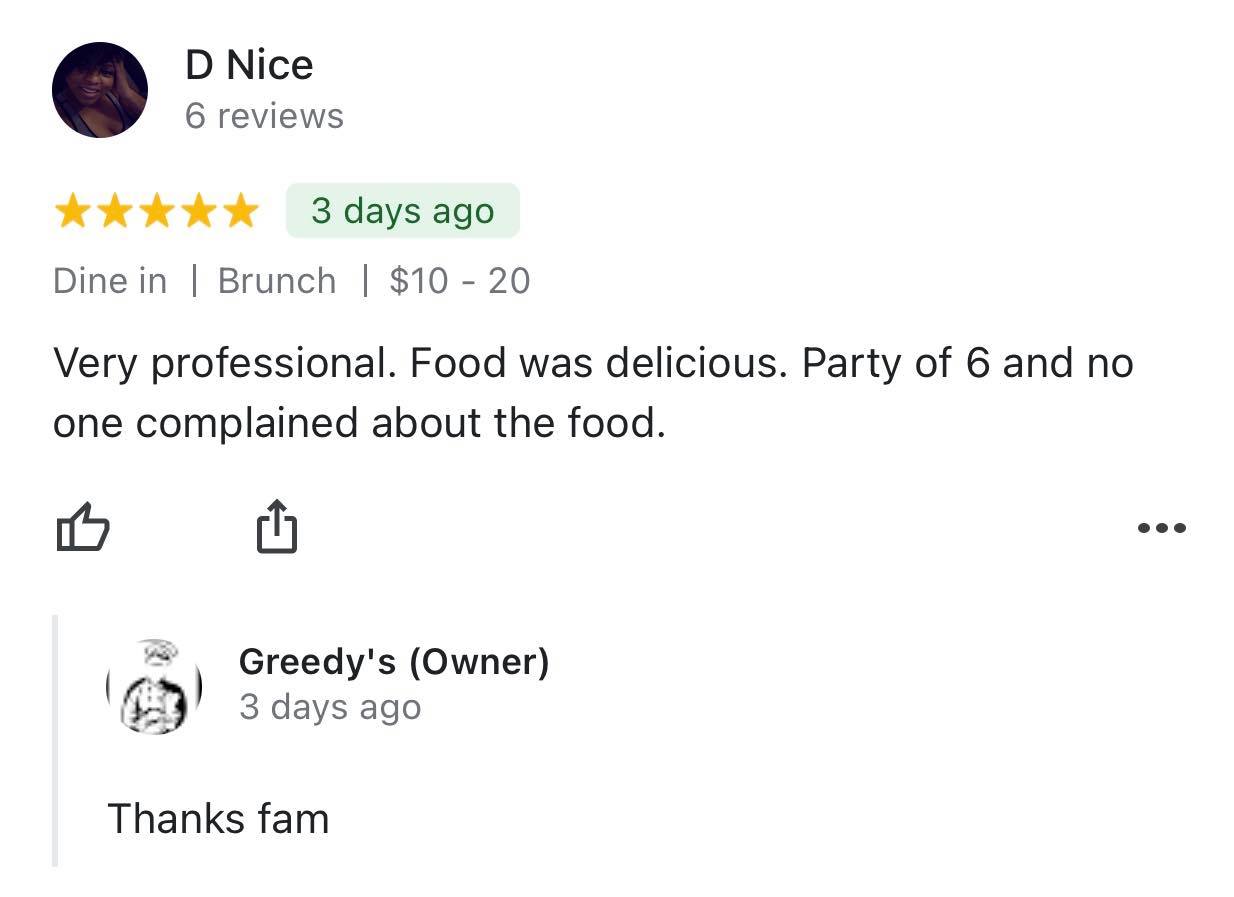The height and width of the screenshot is (897, 1234).
Task: Click the owner reply's "3 days ago" timestamp
Action: (x=330, y=707)
